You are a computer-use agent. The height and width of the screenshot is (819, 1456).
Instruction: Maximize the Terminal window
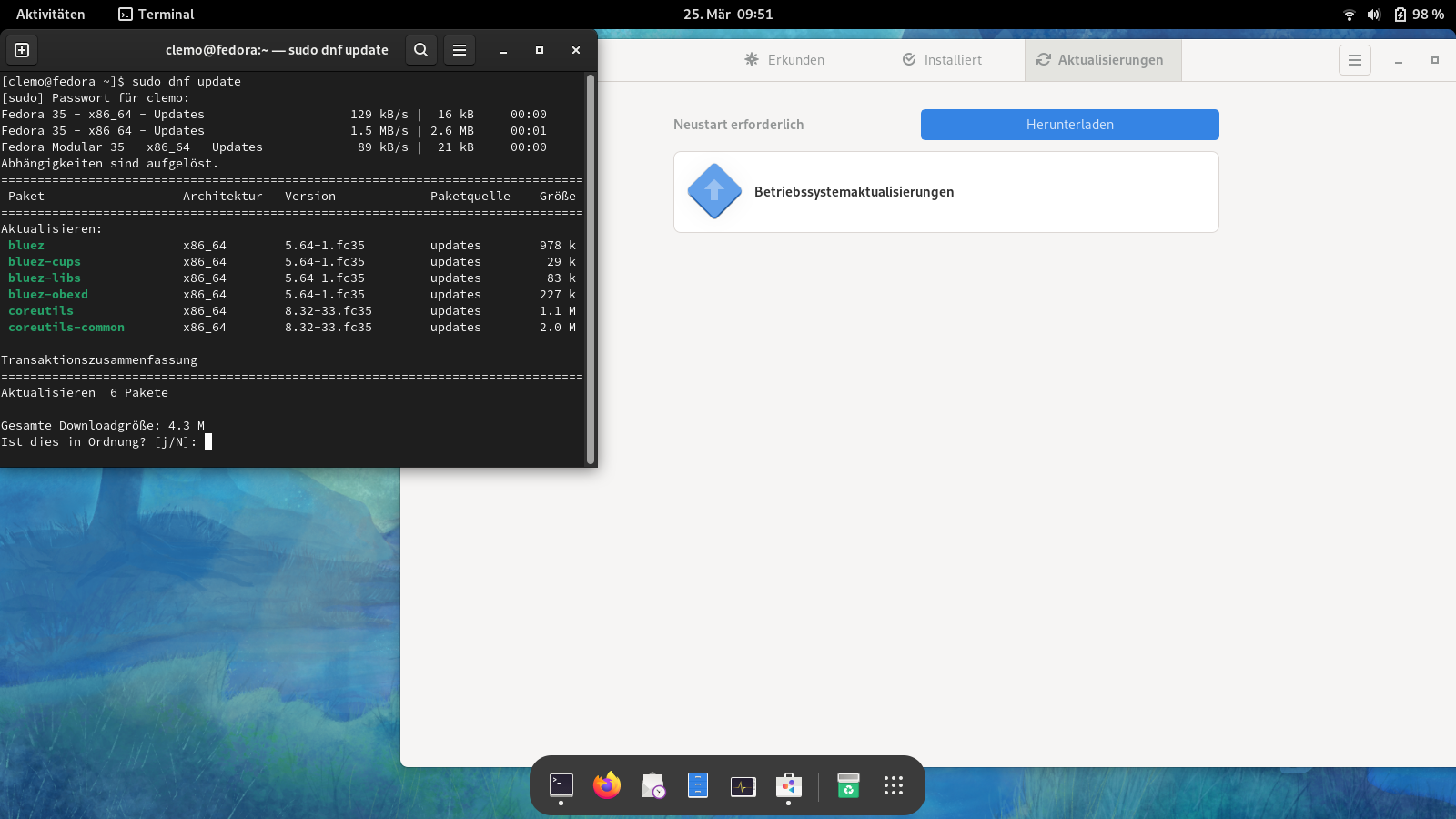pos(540,50)
